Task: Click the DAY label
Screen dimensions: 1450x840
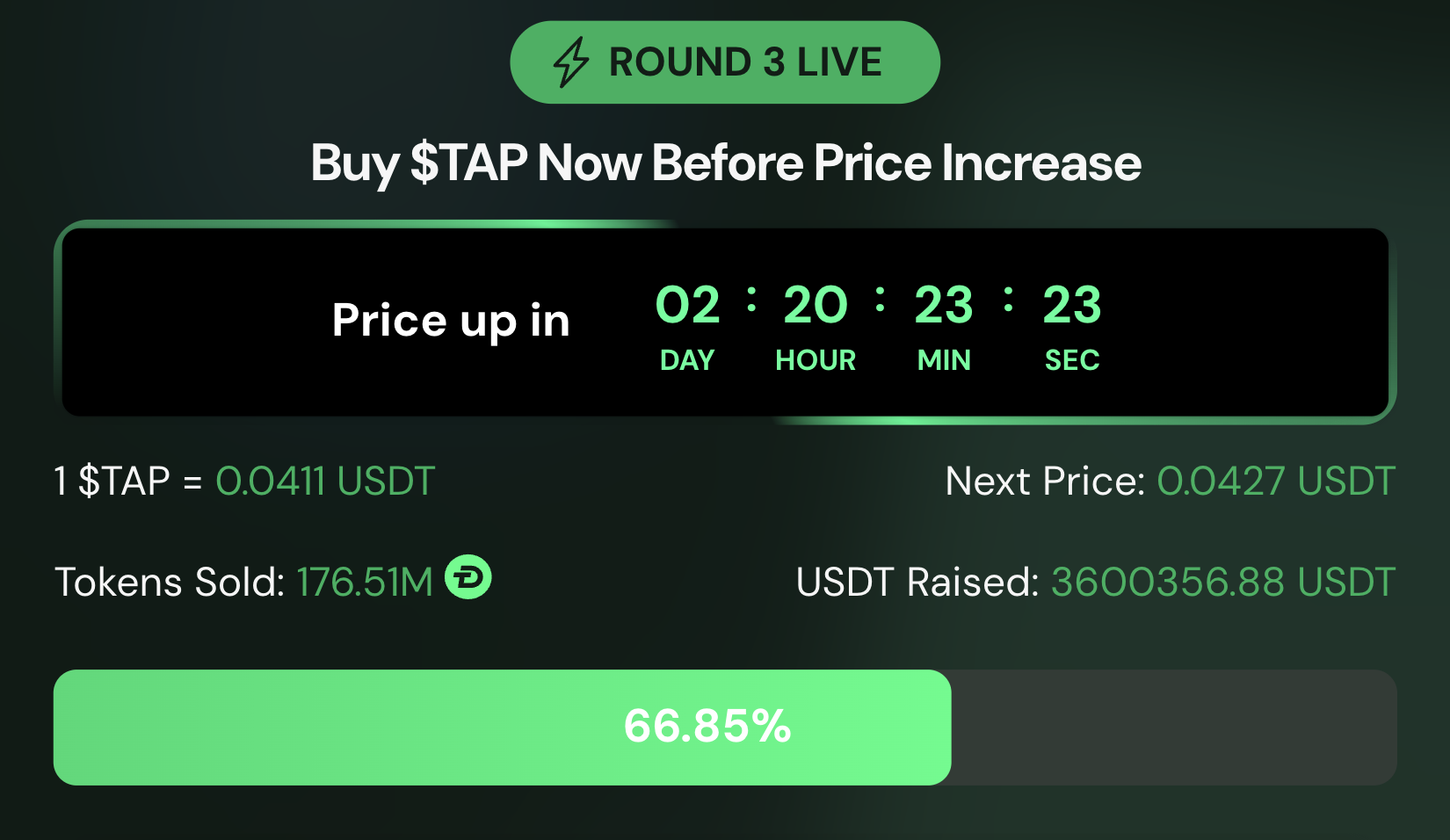Action: point(687,360)
